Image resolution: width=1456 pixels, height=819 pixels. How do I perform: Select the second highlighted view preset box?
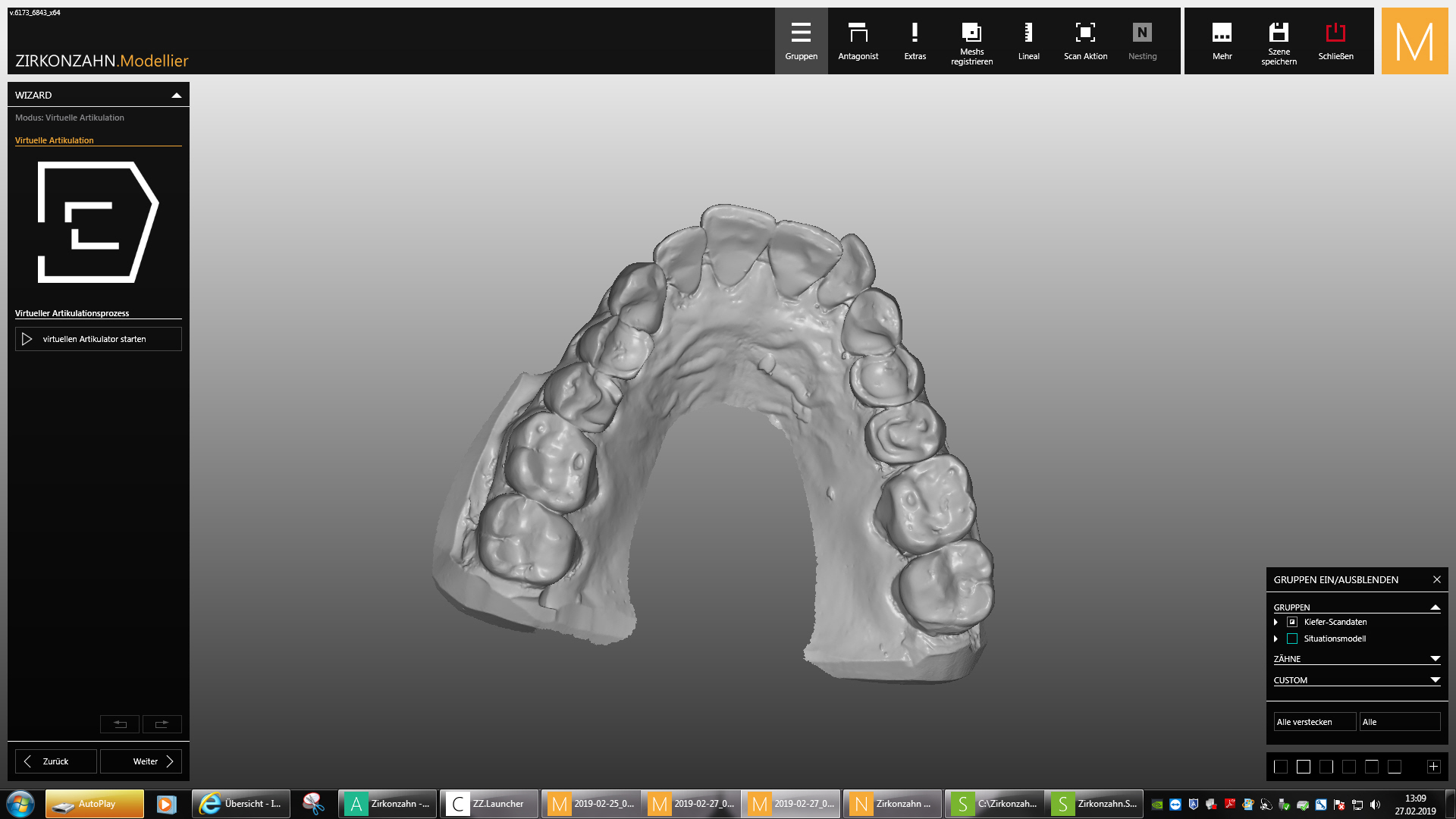click(1304, 767)
